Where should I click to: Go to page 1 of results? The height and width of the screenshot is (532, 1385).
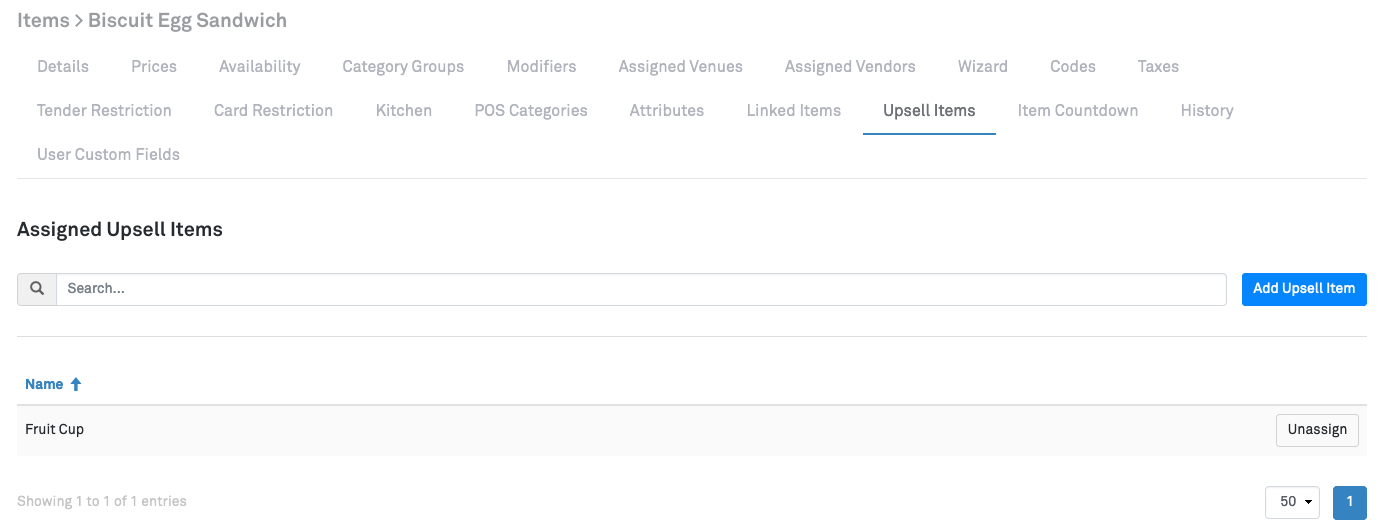[1349, 502]
